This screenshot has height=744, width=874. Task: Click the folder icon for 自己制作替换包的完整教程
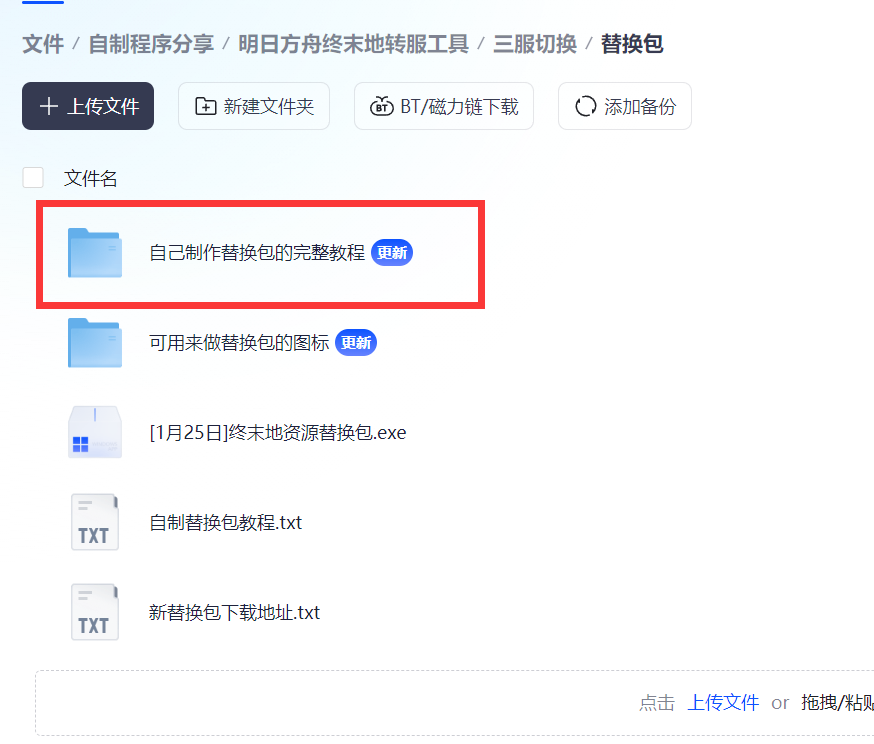[x=95, y=253]
